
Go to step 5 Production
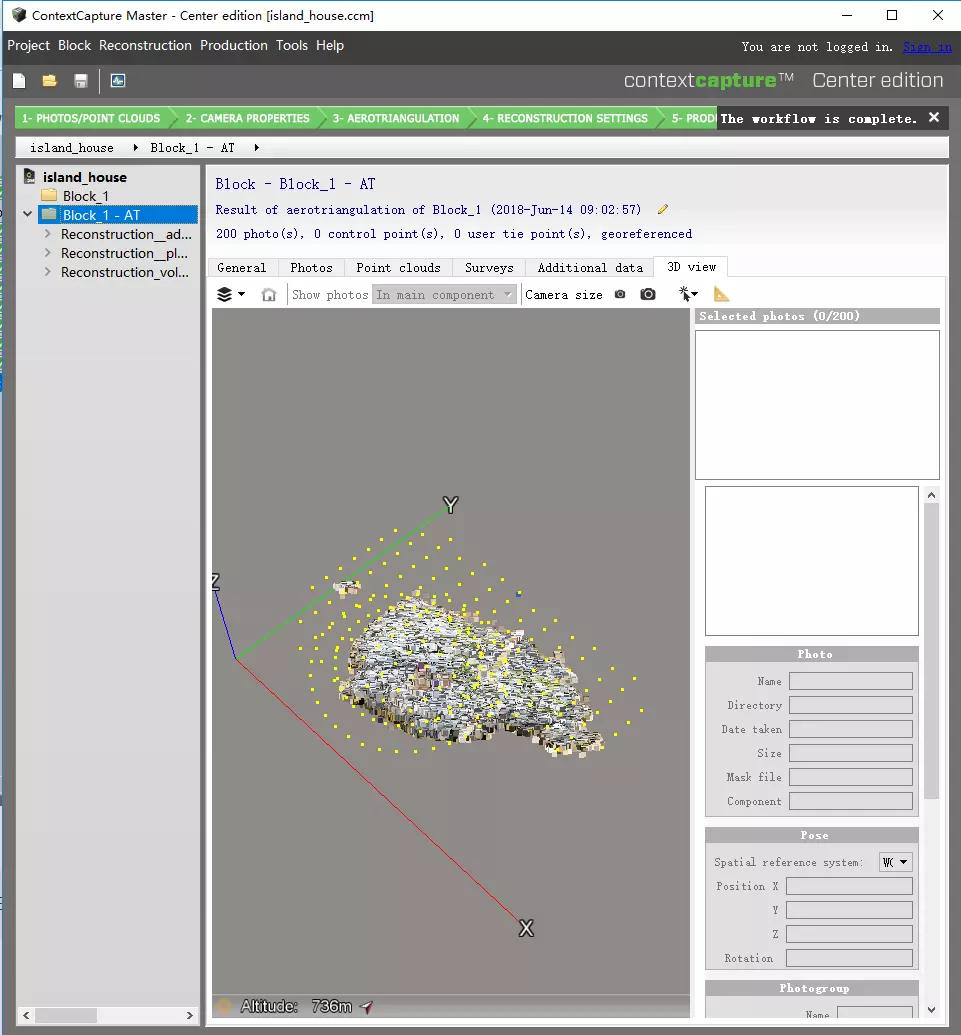(692, 118)
